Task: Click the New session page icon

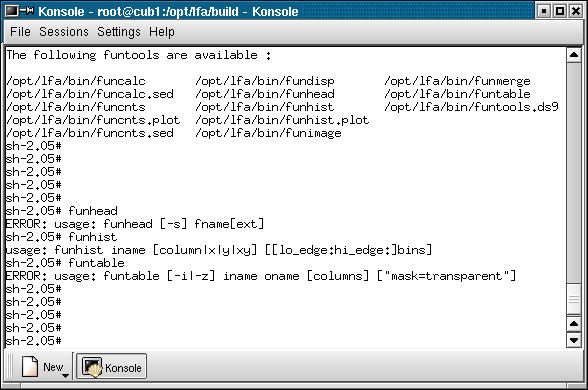Action: [x=30, y=366]
